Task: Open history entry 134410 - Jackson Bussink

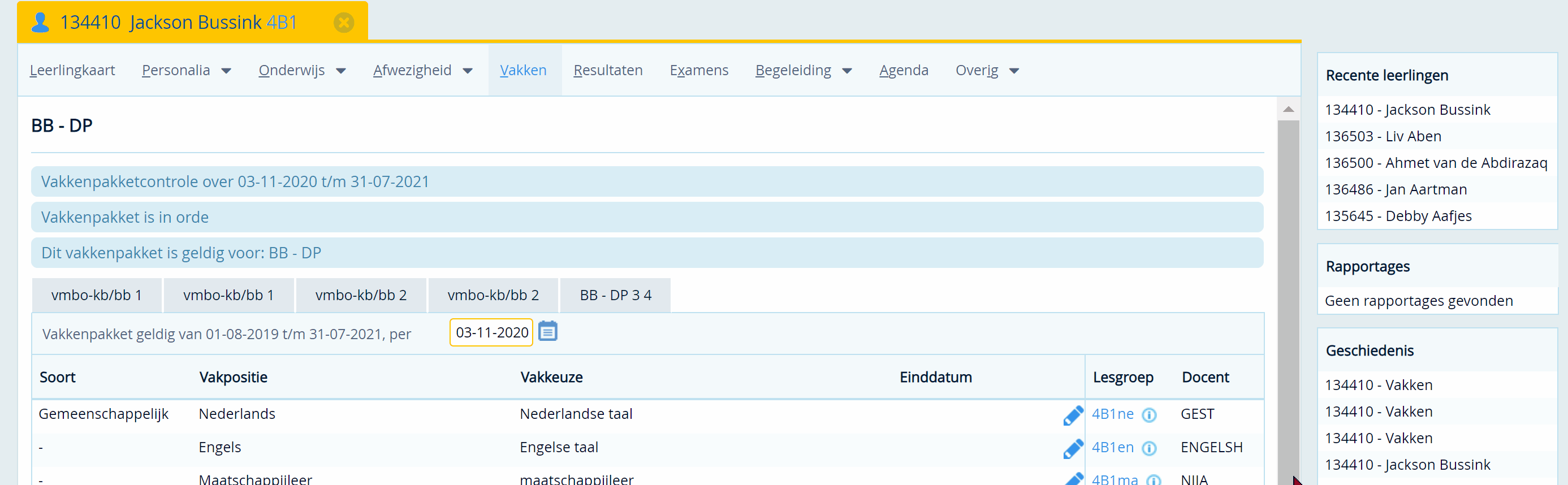Action: 1407,465
